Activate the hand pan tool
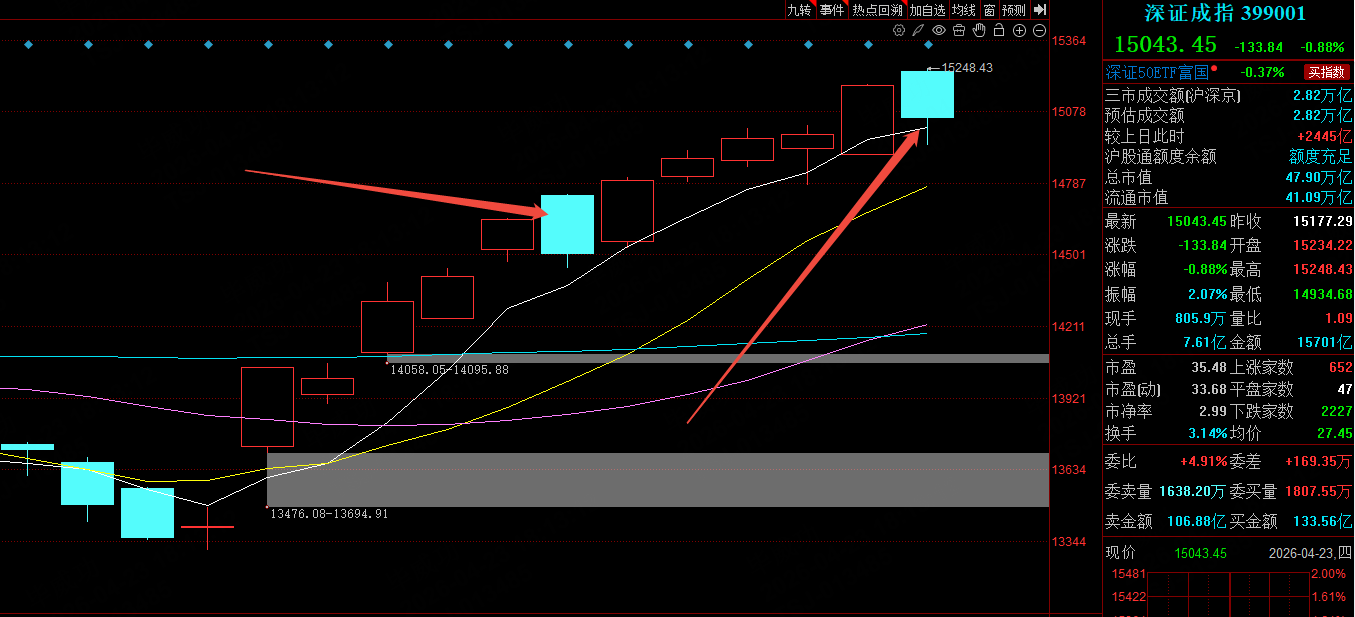The height and width of the screenshot is (617, 1355). coord(979,30)
